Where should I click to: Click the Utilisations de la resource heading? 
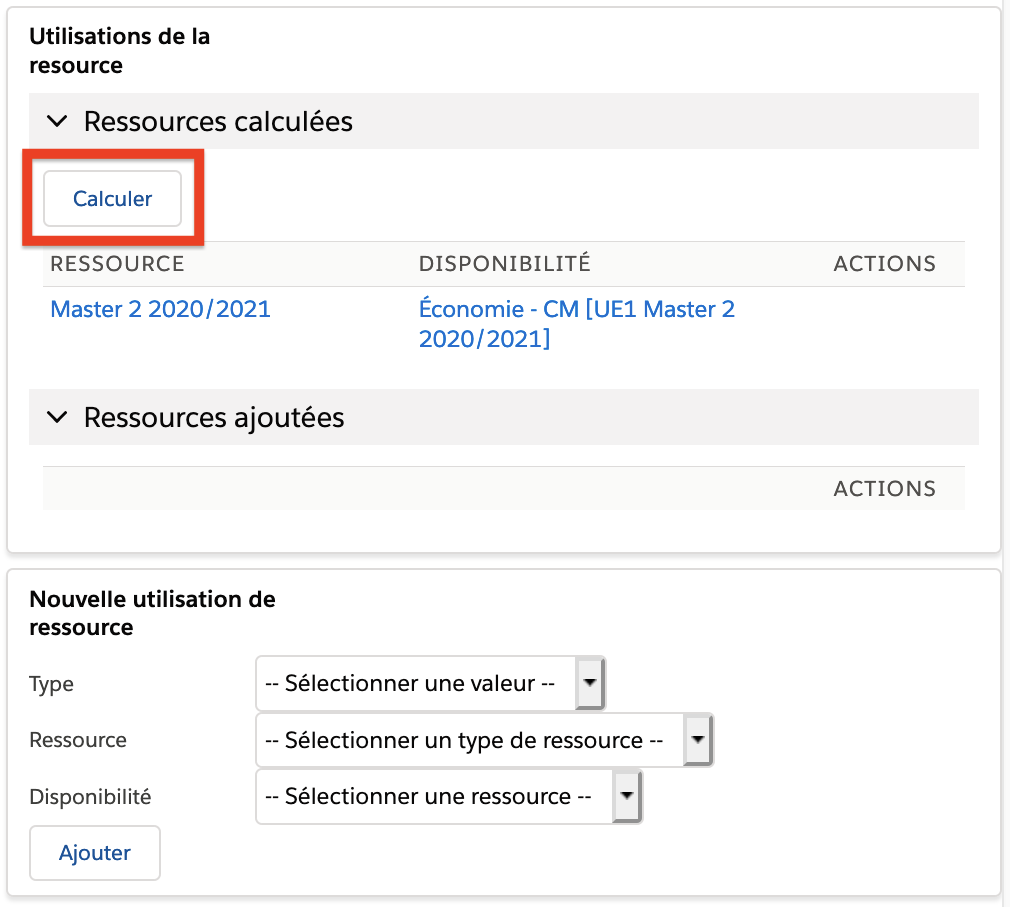[120, 51]
